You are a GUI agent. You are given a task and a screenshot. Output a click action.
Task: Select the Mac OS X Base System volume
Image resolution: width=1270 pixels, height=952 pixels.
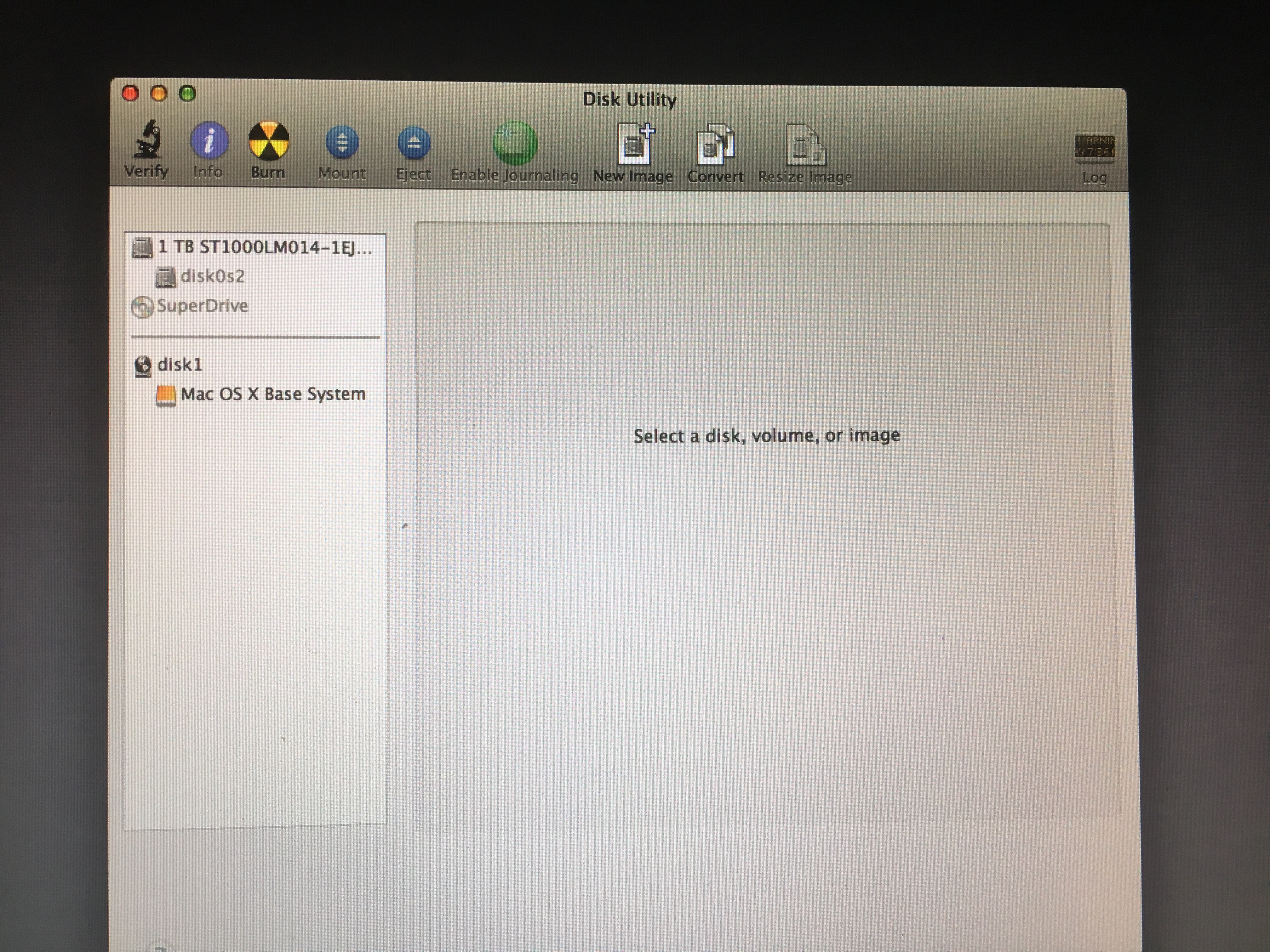(x=272, y=394)
